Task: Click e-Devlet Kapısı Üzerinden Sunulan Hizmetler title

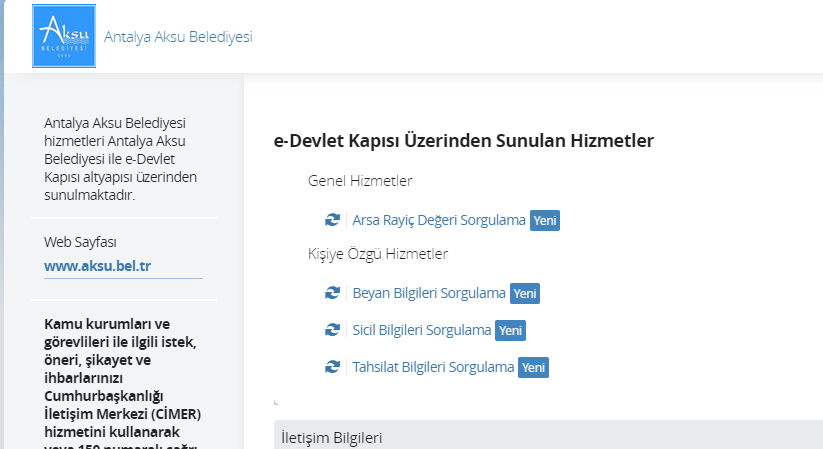Action: tap(463, 141)
